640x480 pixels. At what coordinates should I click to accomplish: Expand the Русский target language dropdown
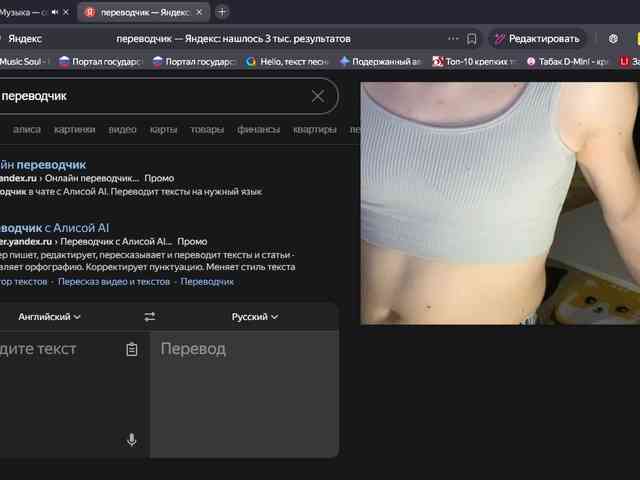(x=255, y=317)
